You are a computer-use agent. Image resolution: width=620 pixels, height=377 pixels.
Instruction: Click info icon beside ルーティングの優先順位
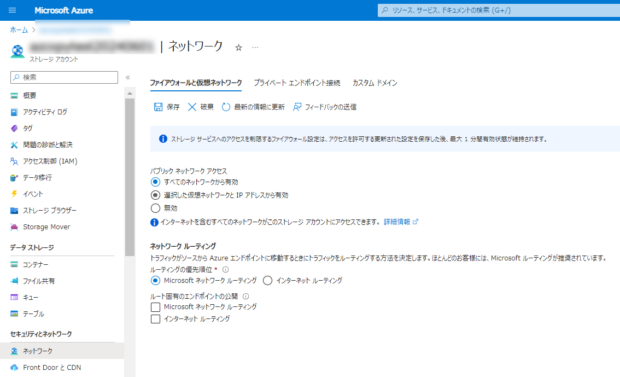pyautogui.click(x=225, y=270)
